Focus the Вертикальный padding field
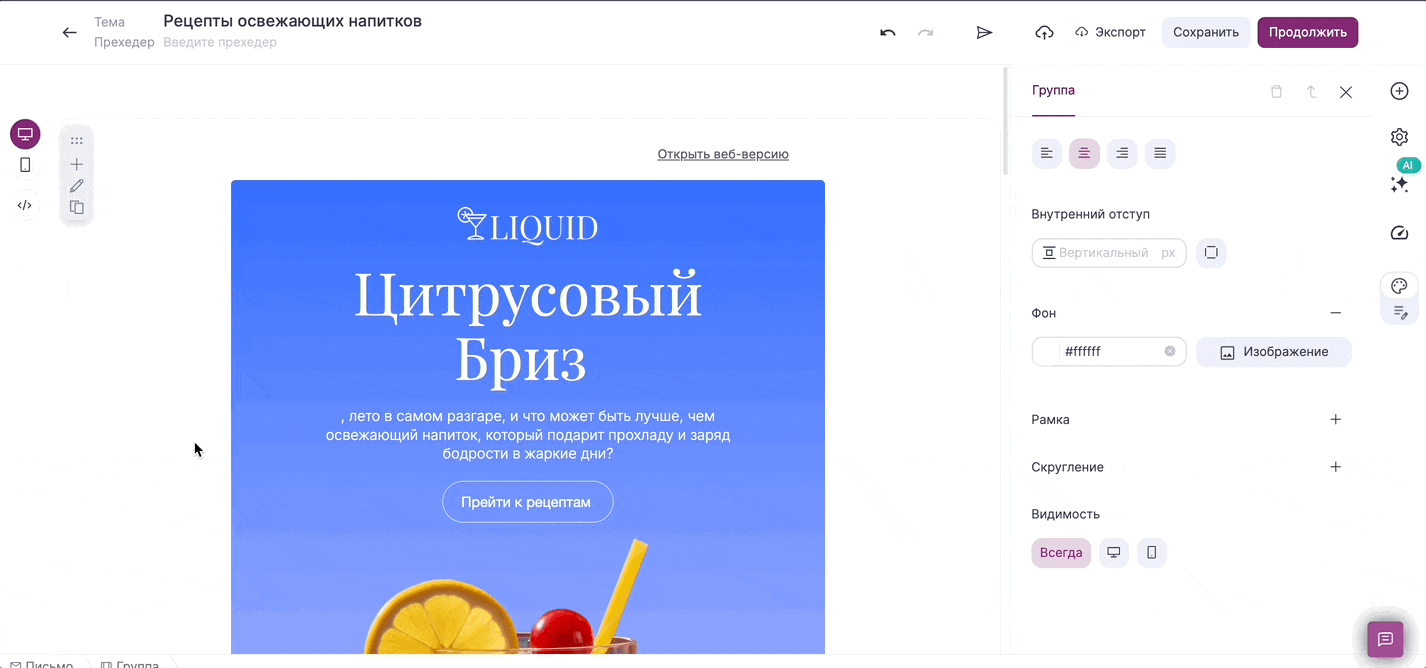Image resolution: width=1426 pixels, height=668 pixels. [x=1109, y=253]
